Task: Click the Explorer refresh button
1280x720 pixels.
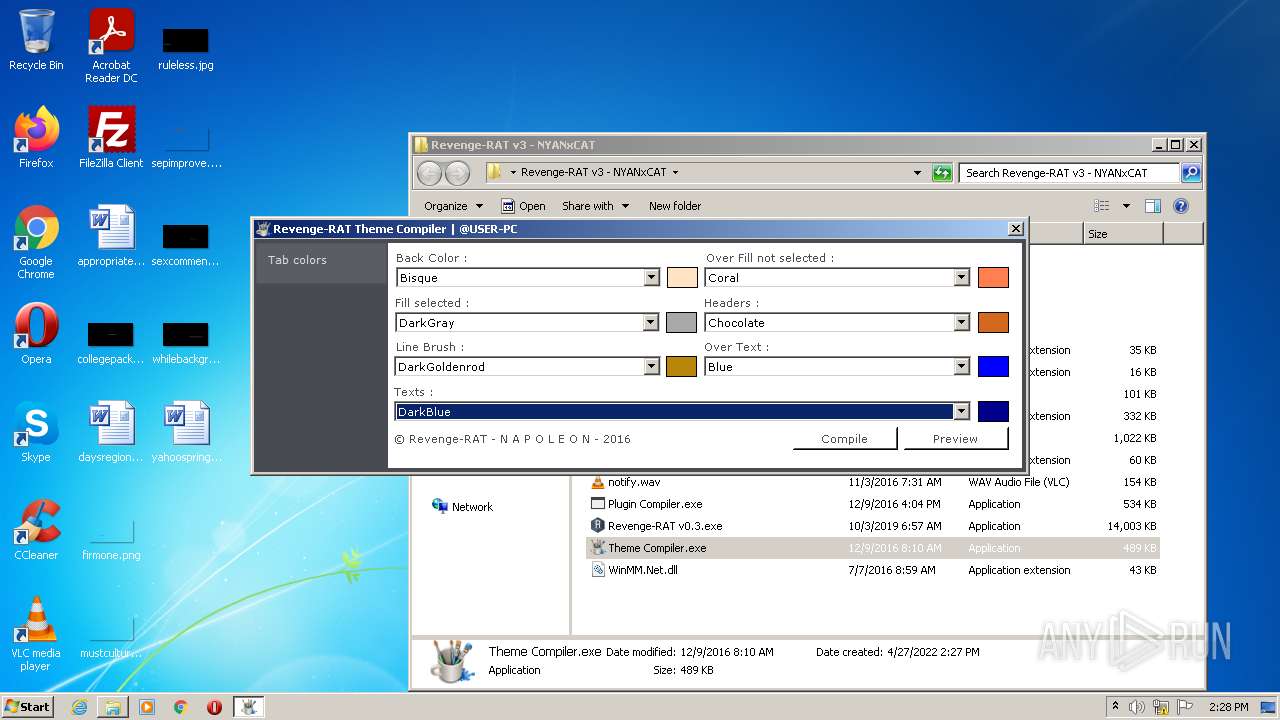Action: [942, 173]
